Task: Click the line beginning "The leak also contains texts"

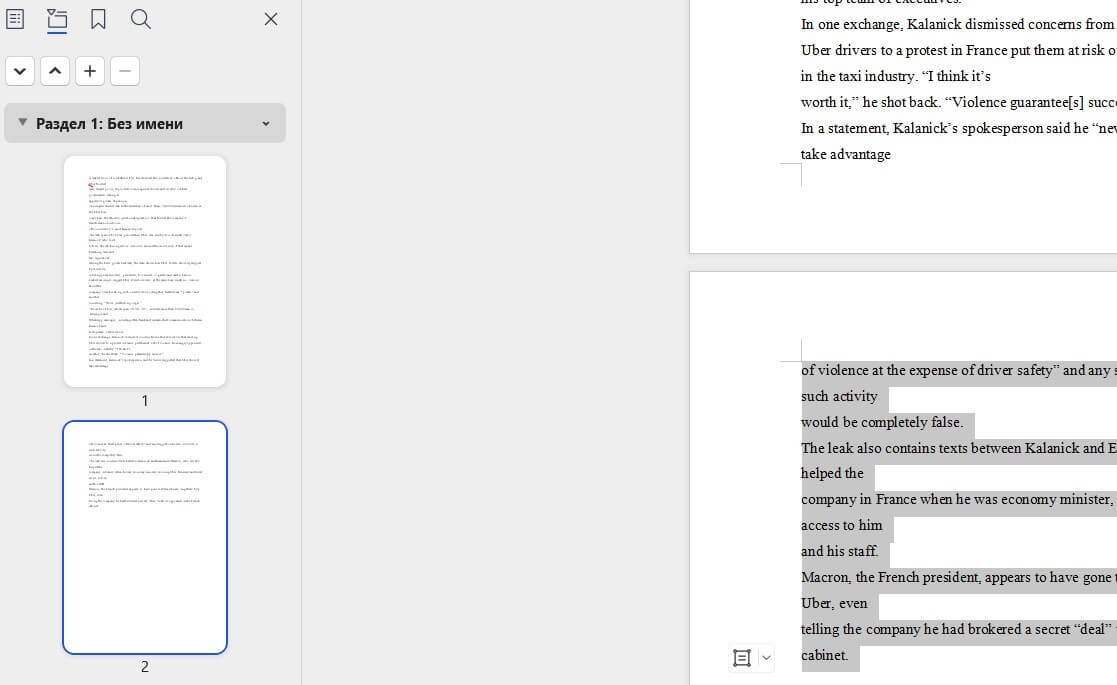Action: coord(959,449)
